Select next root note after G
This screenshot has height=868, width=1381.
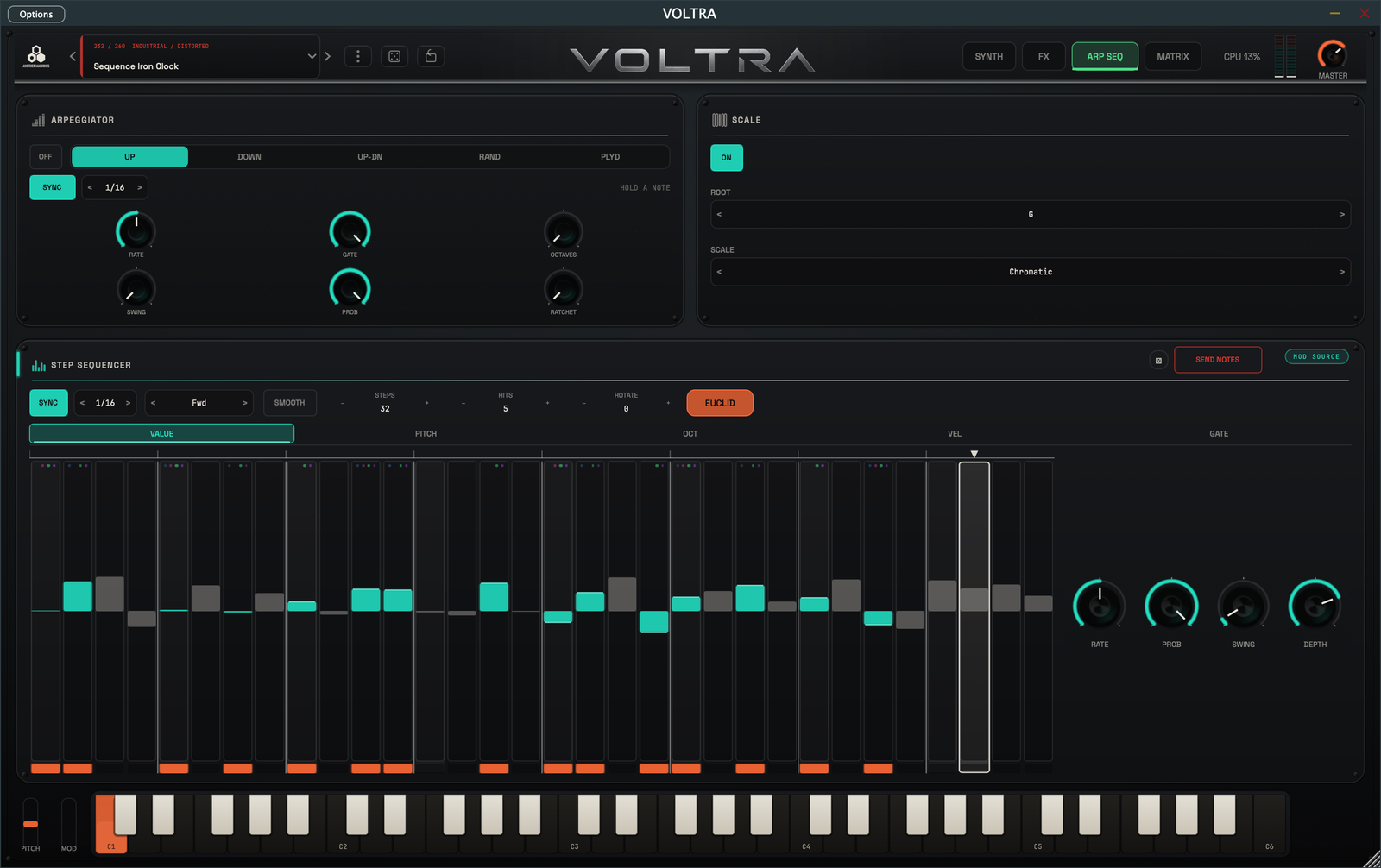tap(1342, 215)
